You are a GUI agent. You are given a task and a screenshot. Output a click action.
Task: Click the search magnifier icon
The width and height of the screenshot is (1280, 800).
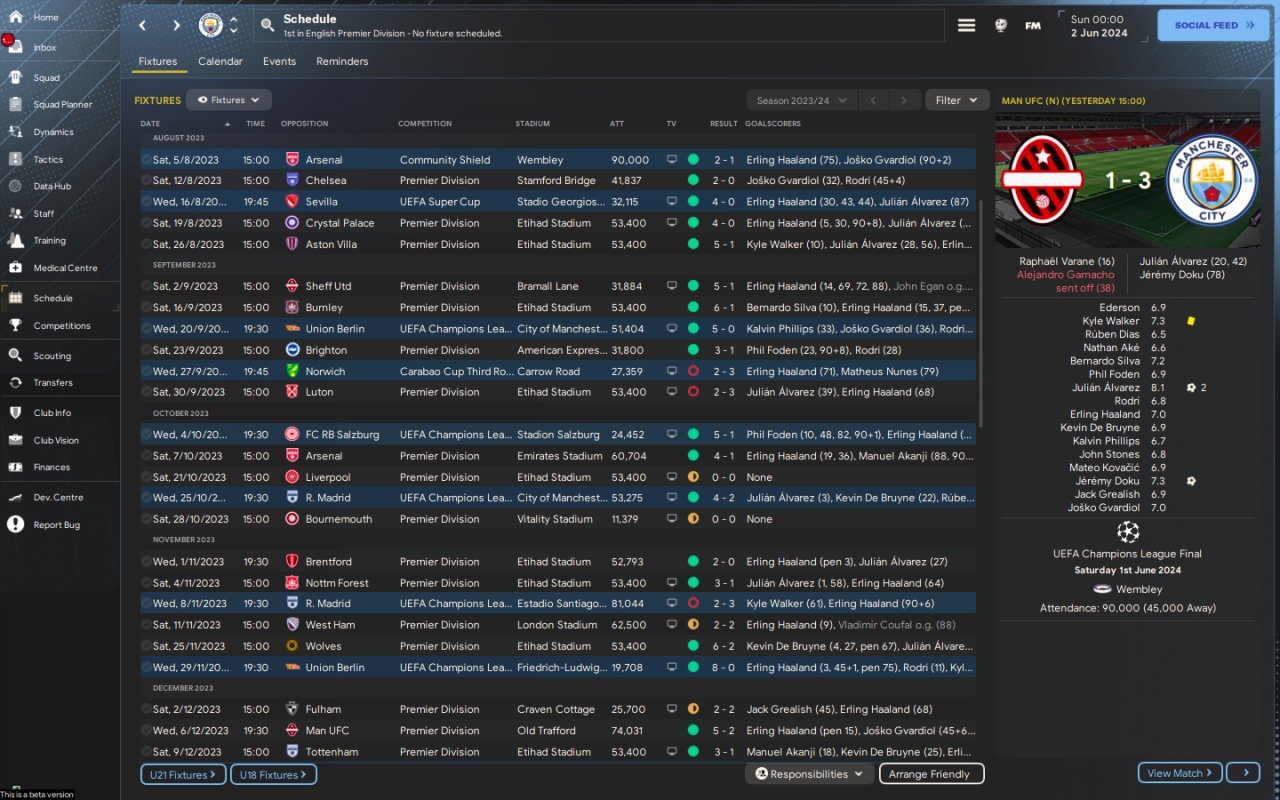pyautogui.click(x=267, y=25)
